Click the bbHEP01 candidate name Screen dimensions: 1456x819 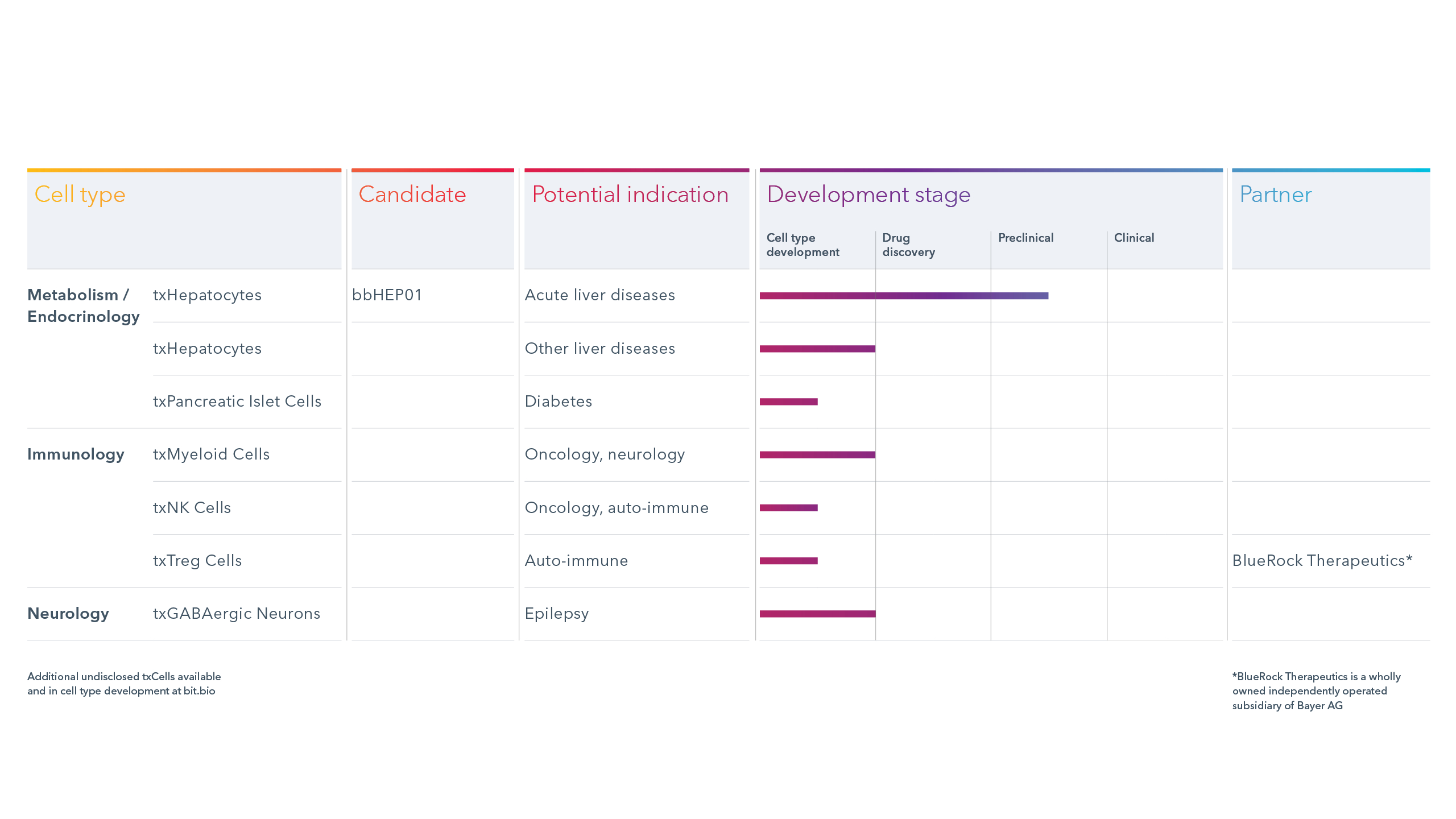387,295
